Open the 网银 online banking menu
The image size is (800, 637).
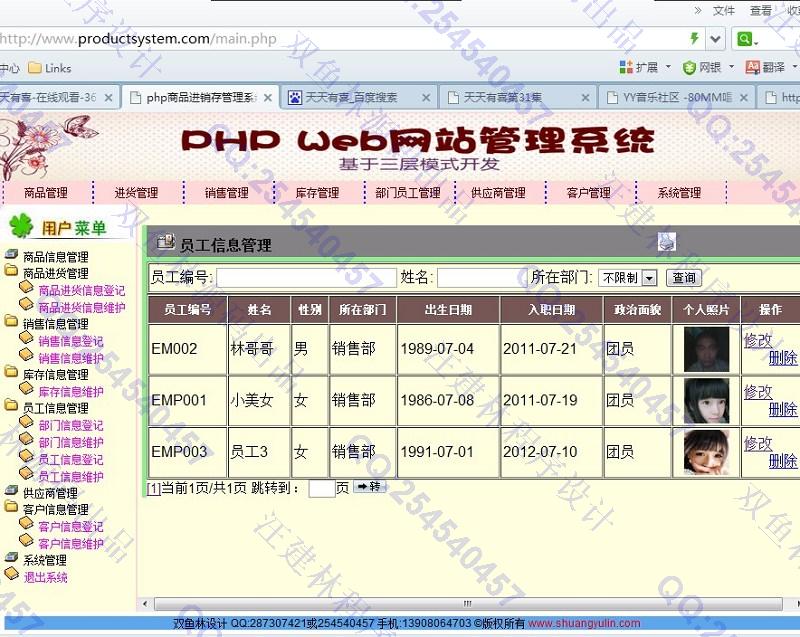tap(708, 67)
